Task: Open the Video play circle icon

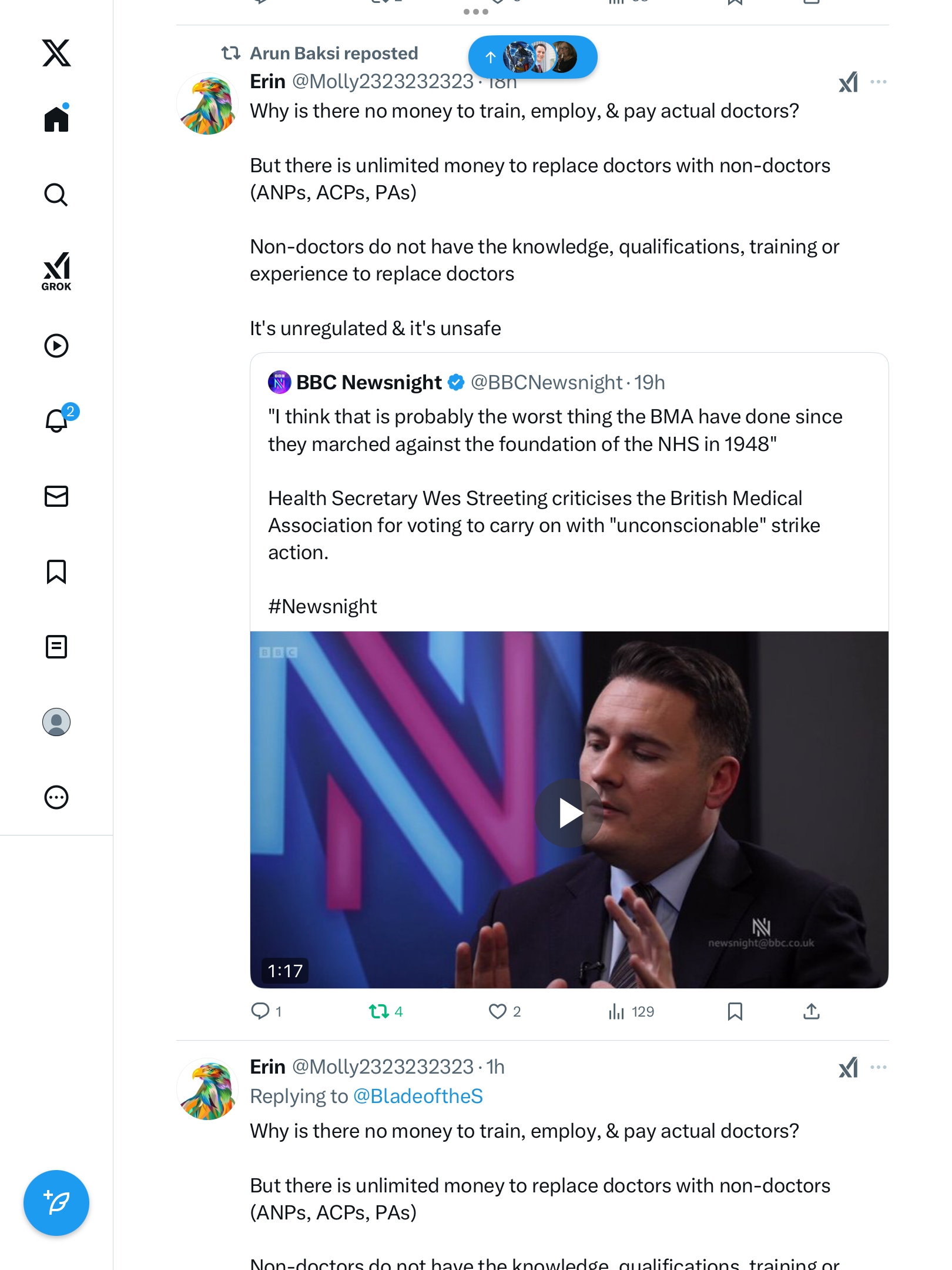Action: tap(56, 346)
